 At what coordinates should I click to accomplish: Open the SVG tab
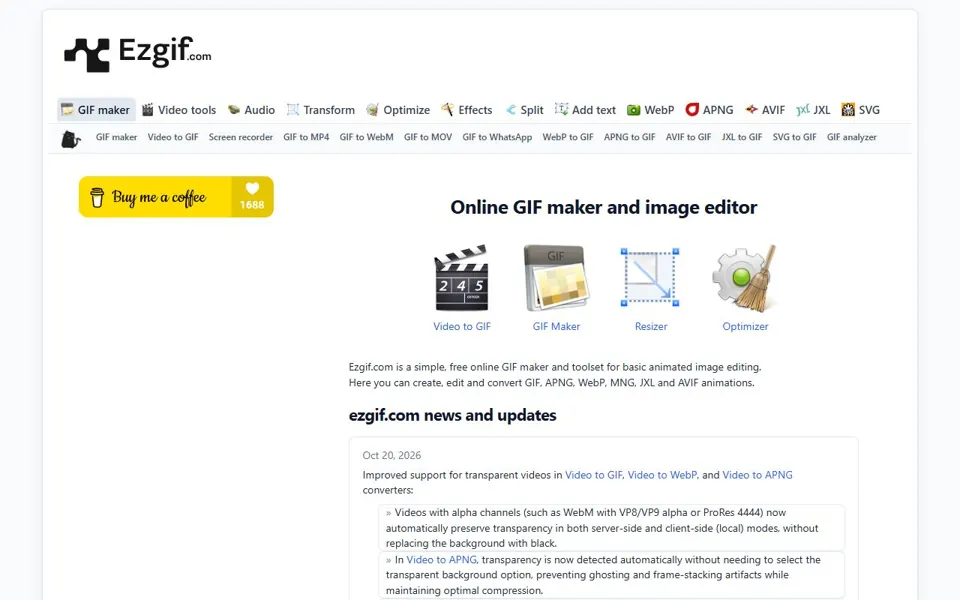860,110
